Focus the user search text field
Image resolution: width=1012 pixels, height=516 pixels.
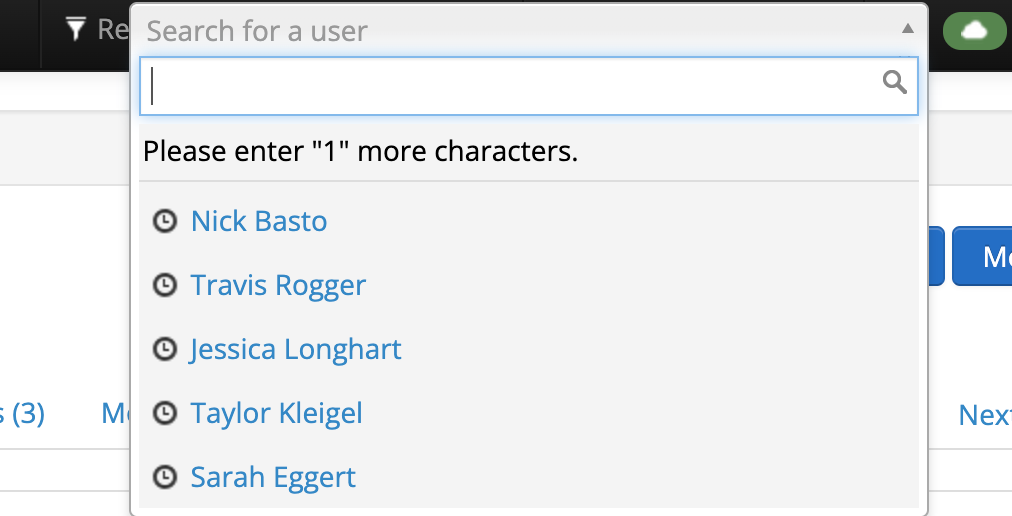coord(529,86)
